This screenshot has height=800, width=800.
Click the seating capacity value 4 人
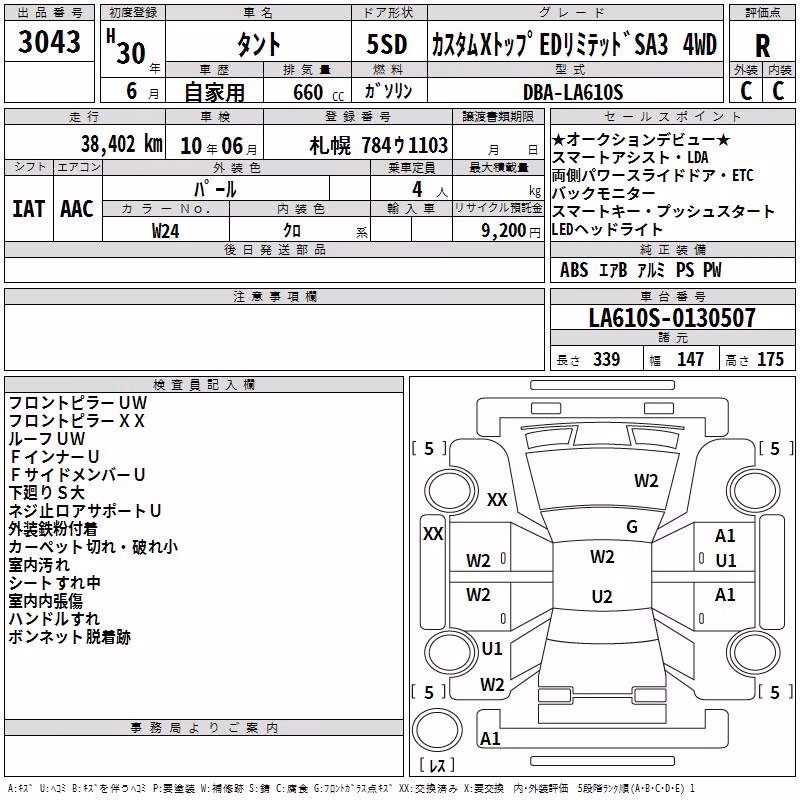tap(430, 190)
